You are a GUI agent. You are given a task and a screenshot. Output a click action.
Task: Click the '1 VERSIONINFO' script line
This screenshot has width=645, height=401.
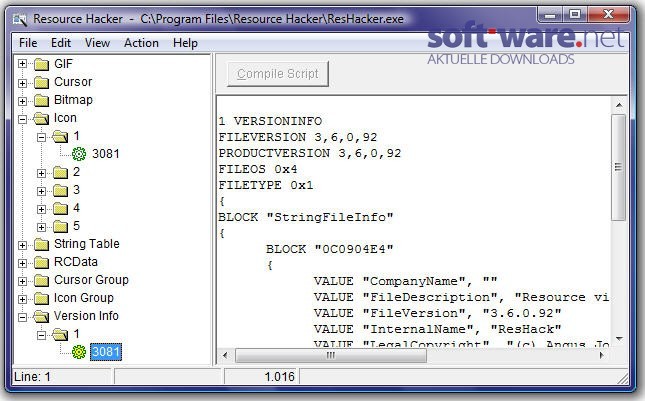pyautogui.click(x=270, y=121)
